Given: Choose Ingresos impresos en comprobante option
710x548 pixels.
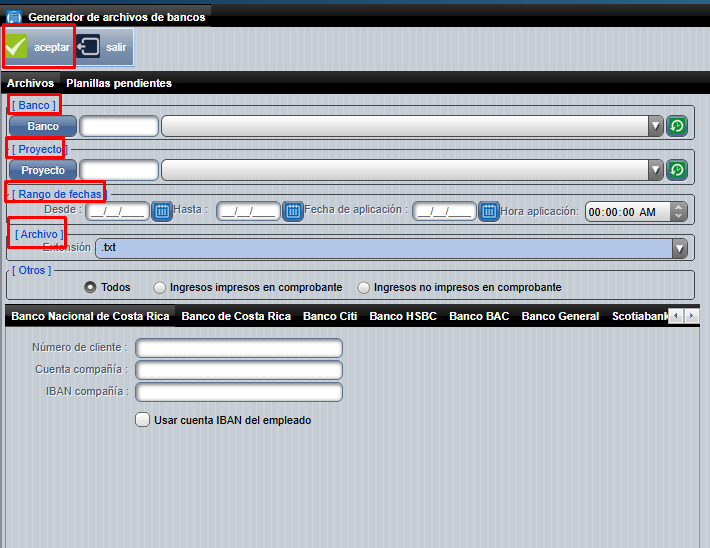Looking at the screenshot, I should pos(160,287).
